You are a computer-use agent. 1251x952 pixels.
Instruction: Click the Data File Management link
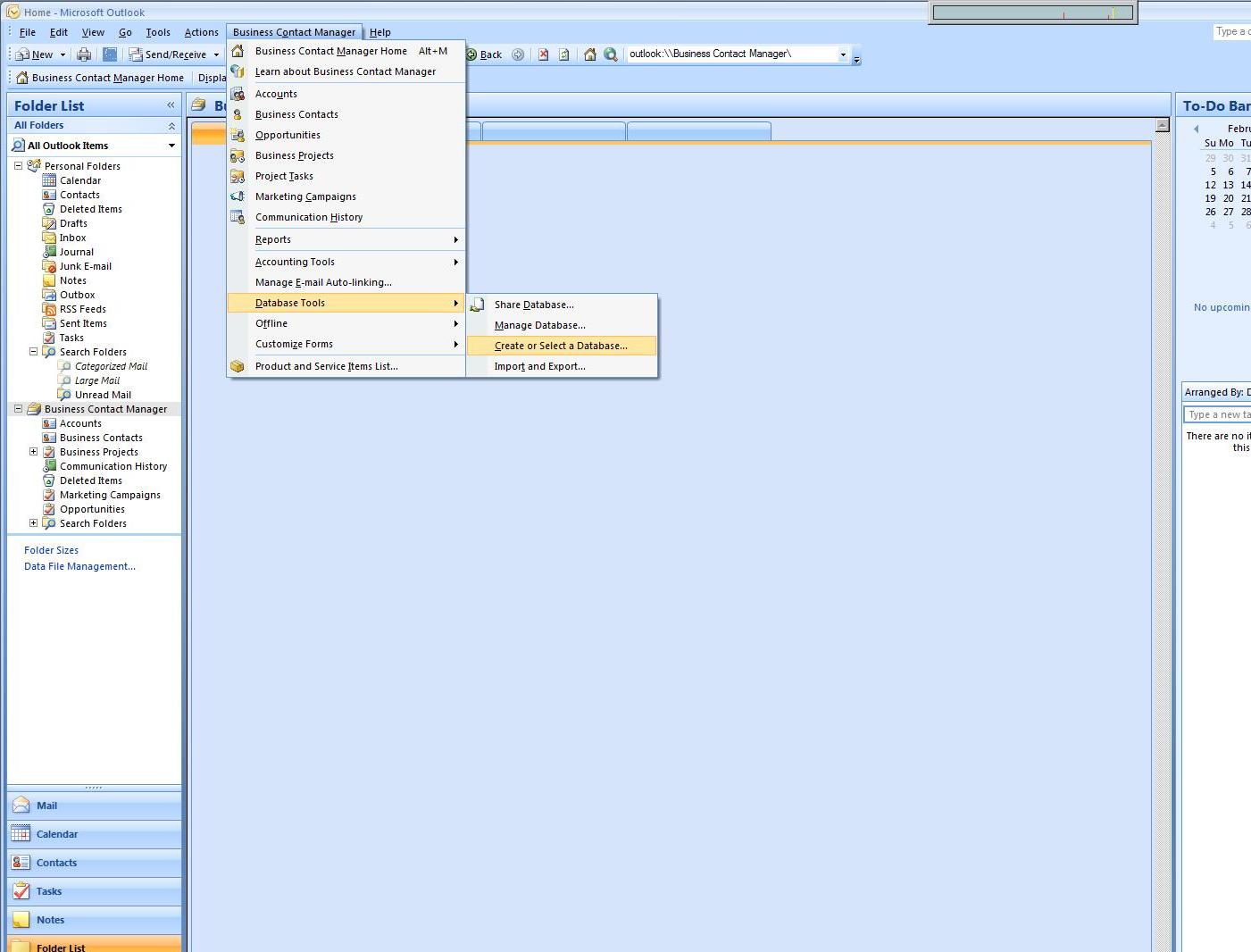tap(79, 566)
